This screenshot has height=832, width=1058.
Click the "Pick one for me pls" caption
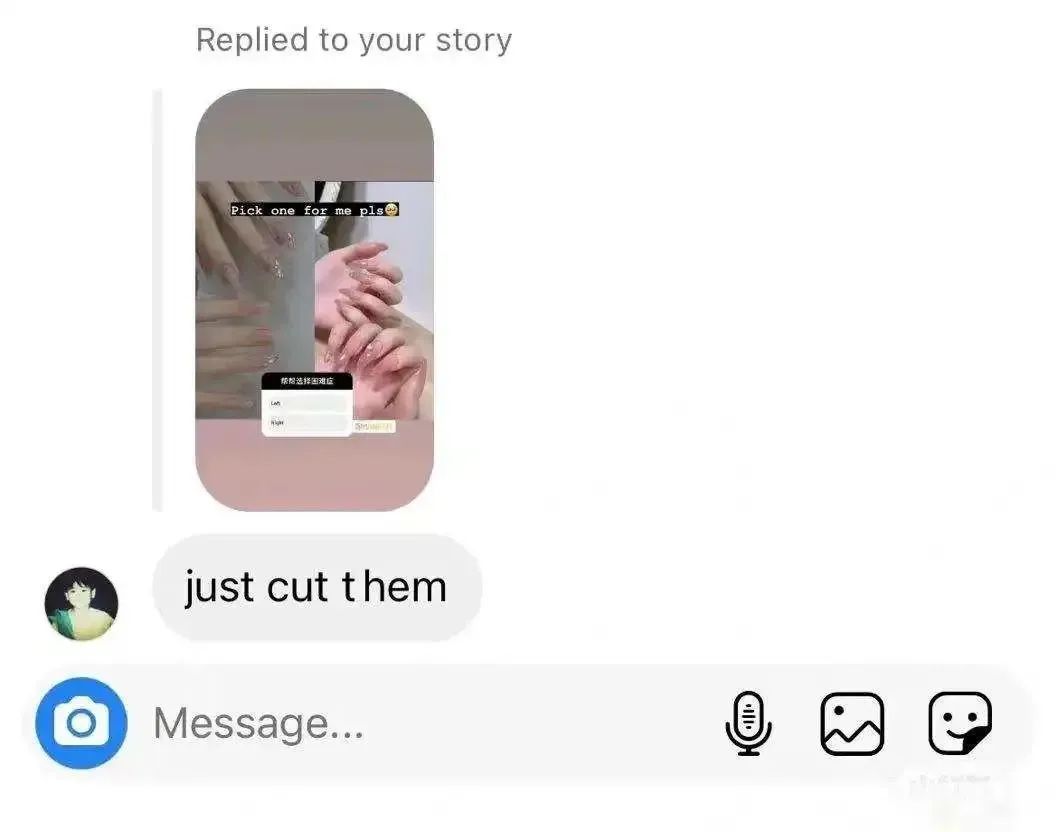(307, 210)
